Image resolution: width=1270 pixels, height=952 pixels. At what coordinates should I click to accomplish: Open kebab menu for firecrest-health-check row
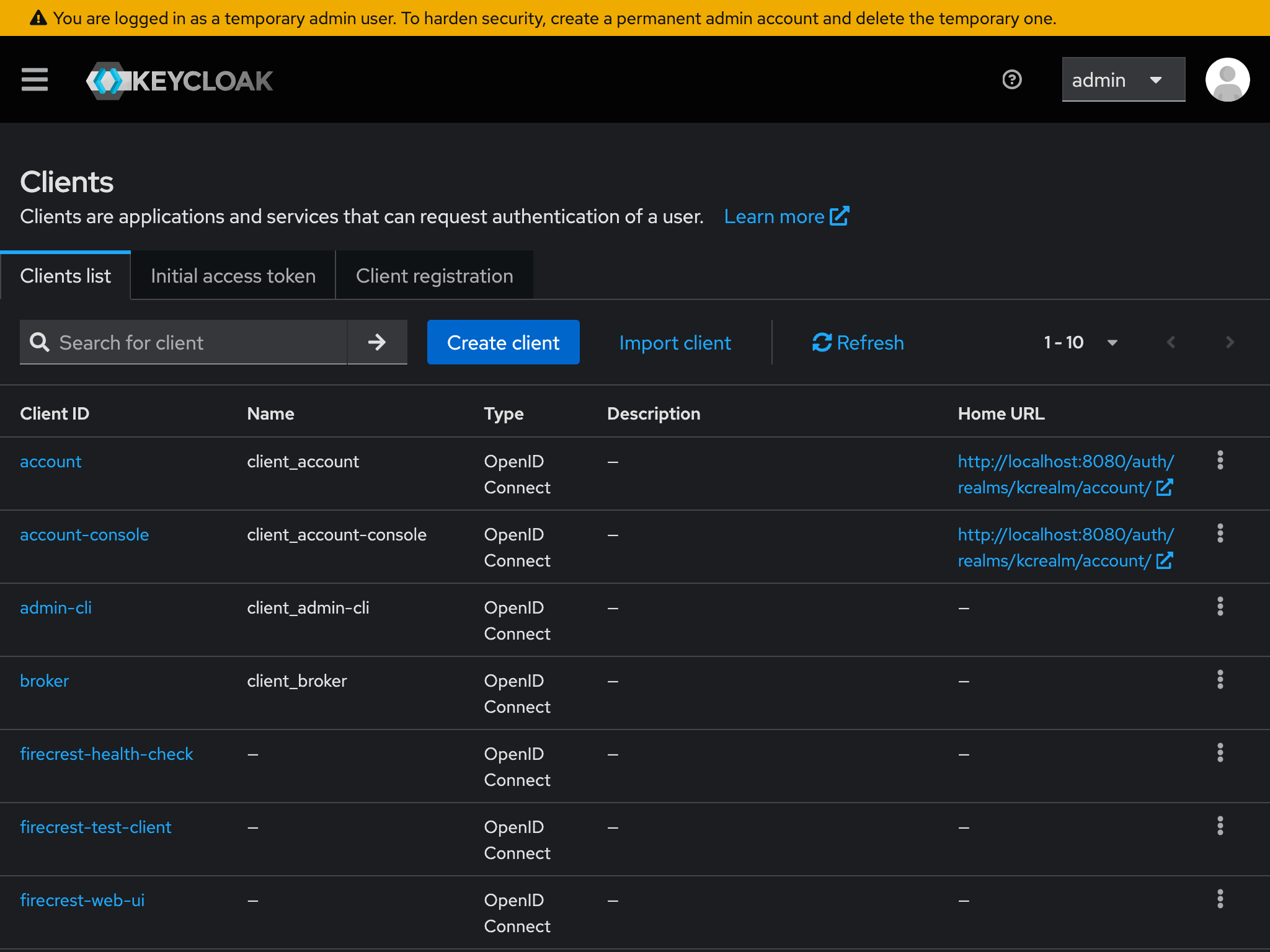pos(1220,753)
